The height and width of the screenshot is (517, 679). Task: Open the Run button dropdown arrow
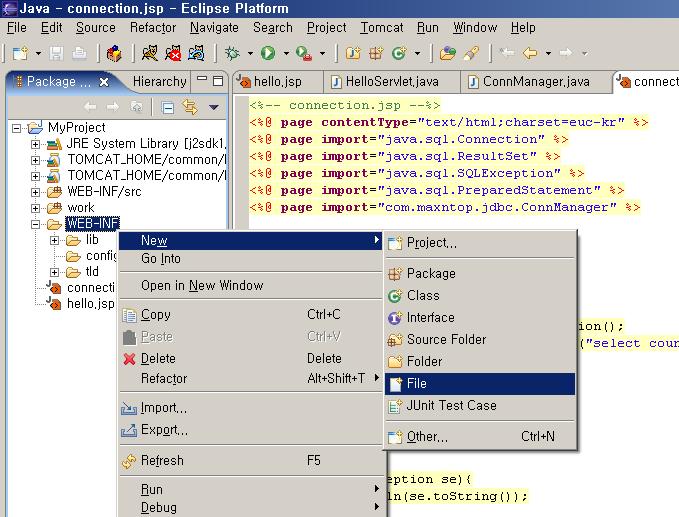[x=285, y=52]
